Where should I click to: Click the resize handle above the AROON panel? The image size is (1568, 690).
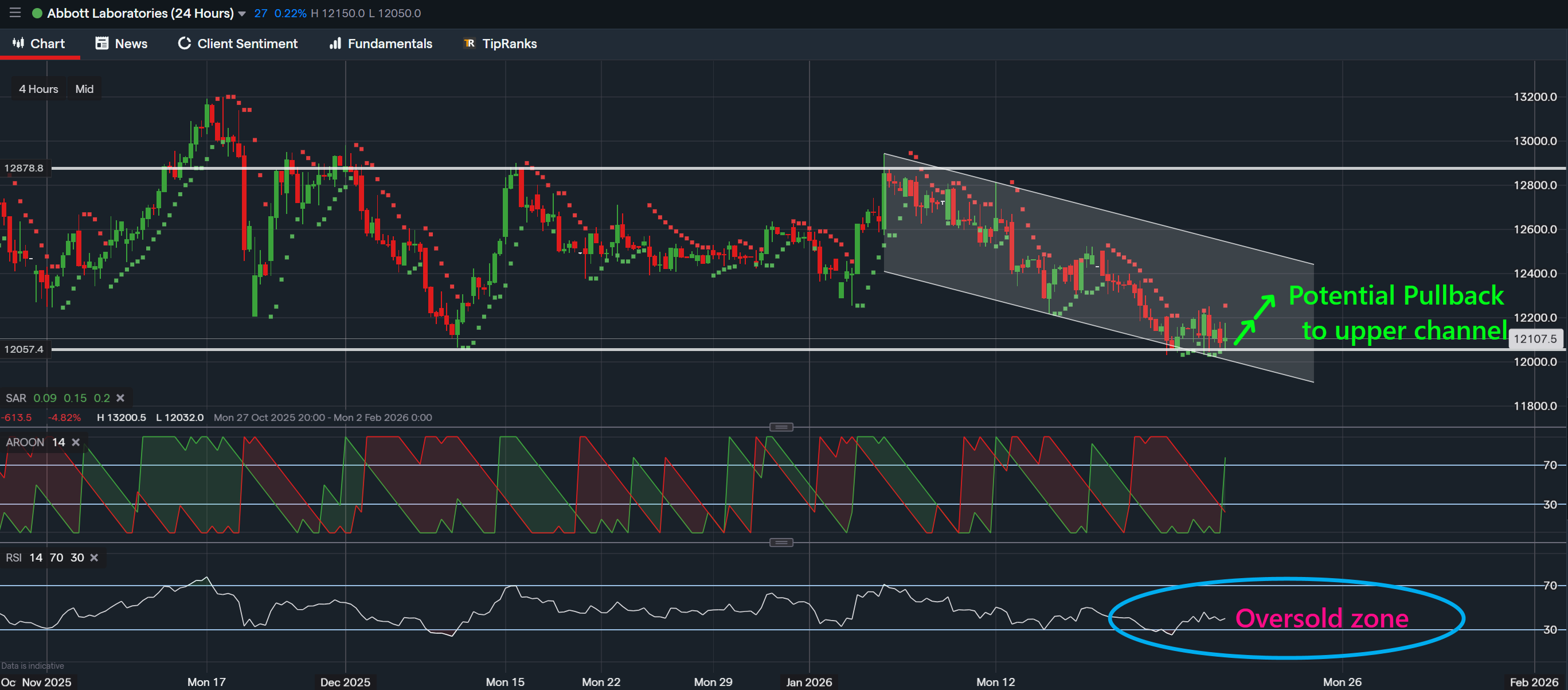coord(781,427)
